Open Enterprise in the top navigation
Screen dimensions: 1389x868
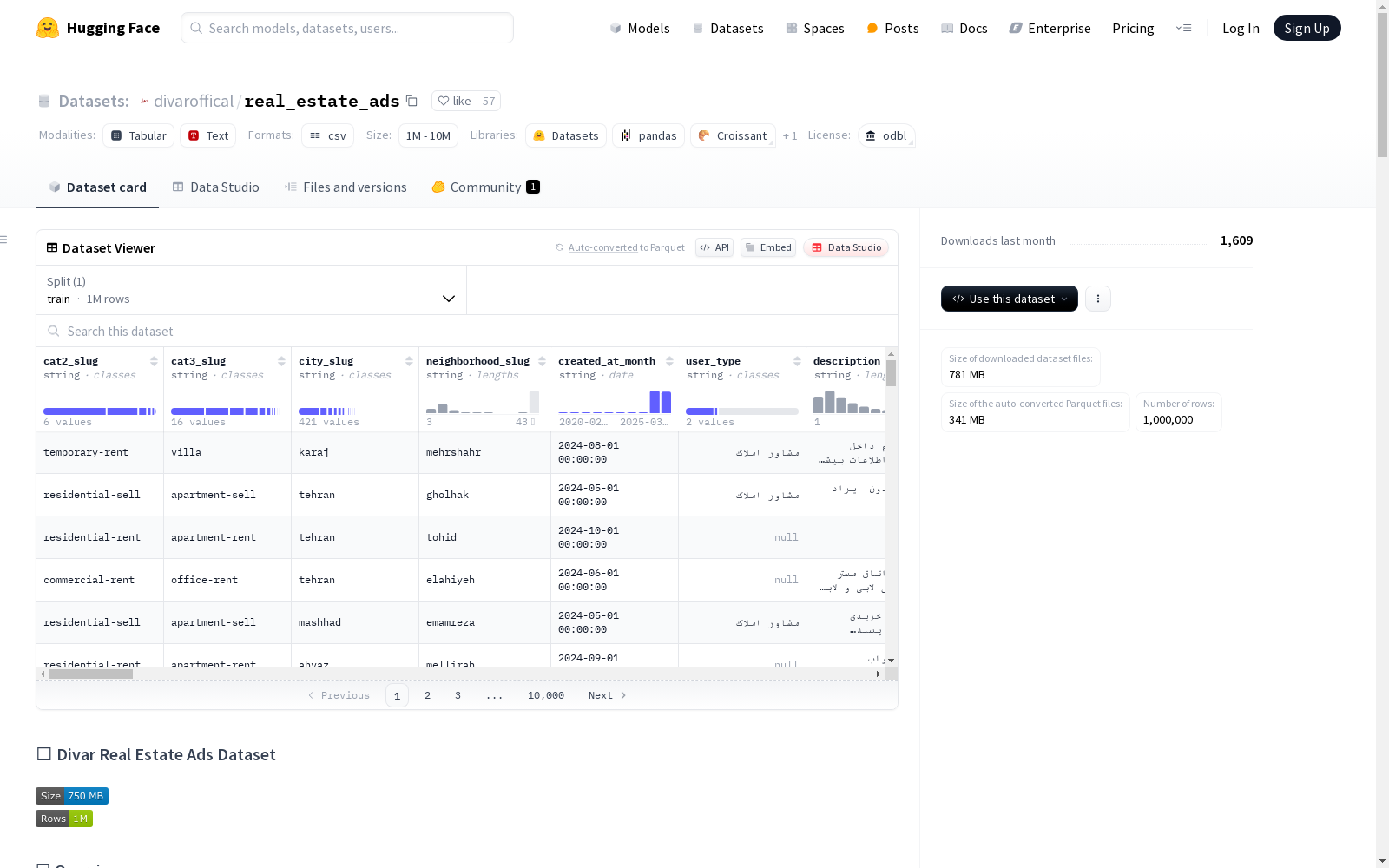[1050, 29]
